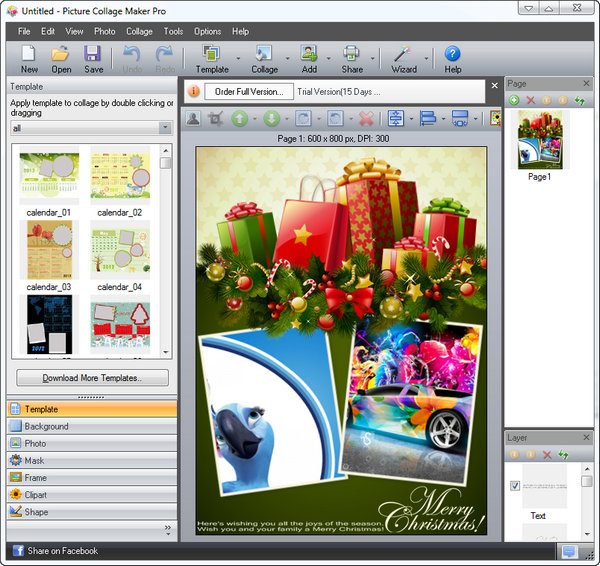Click the template list scroll down arrow
The width and height of the screenshot is (600, 566).
coord(166,352)
